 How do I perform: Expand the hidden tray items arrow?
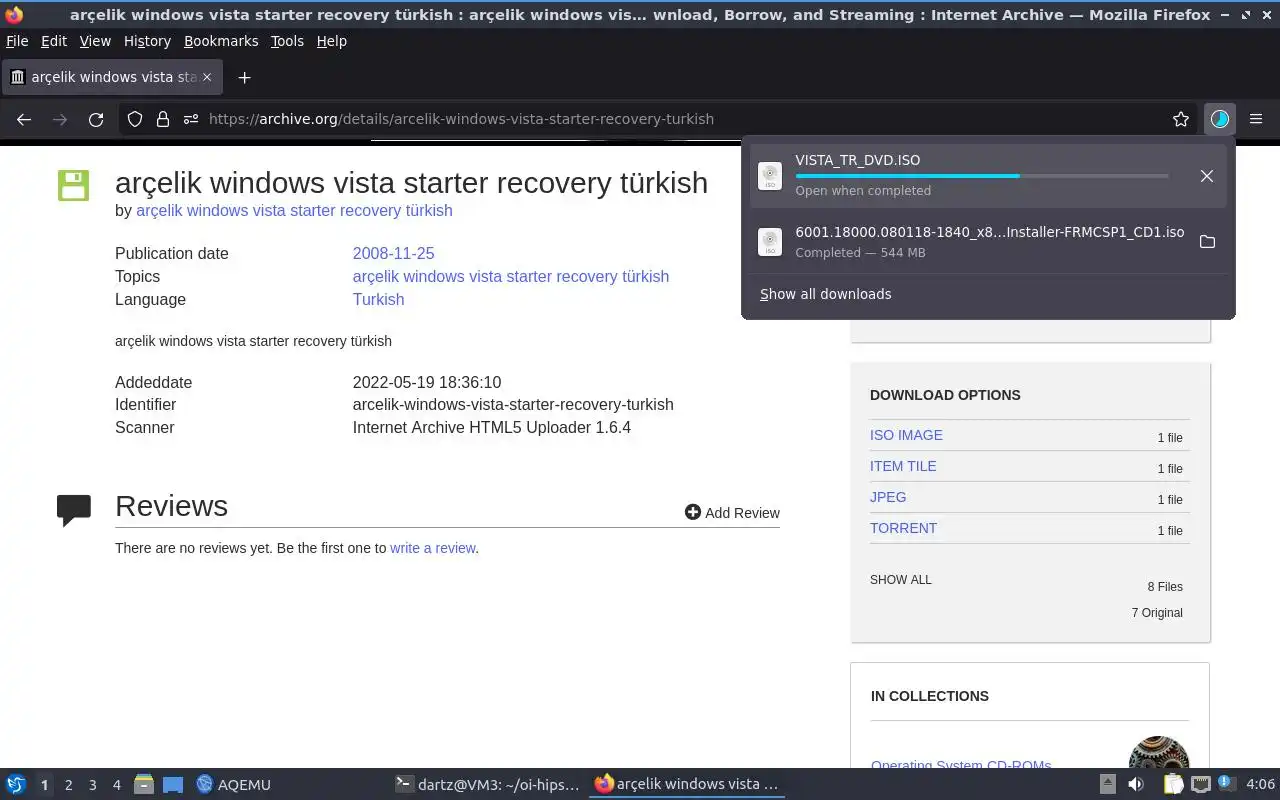tap(1108, 784)
